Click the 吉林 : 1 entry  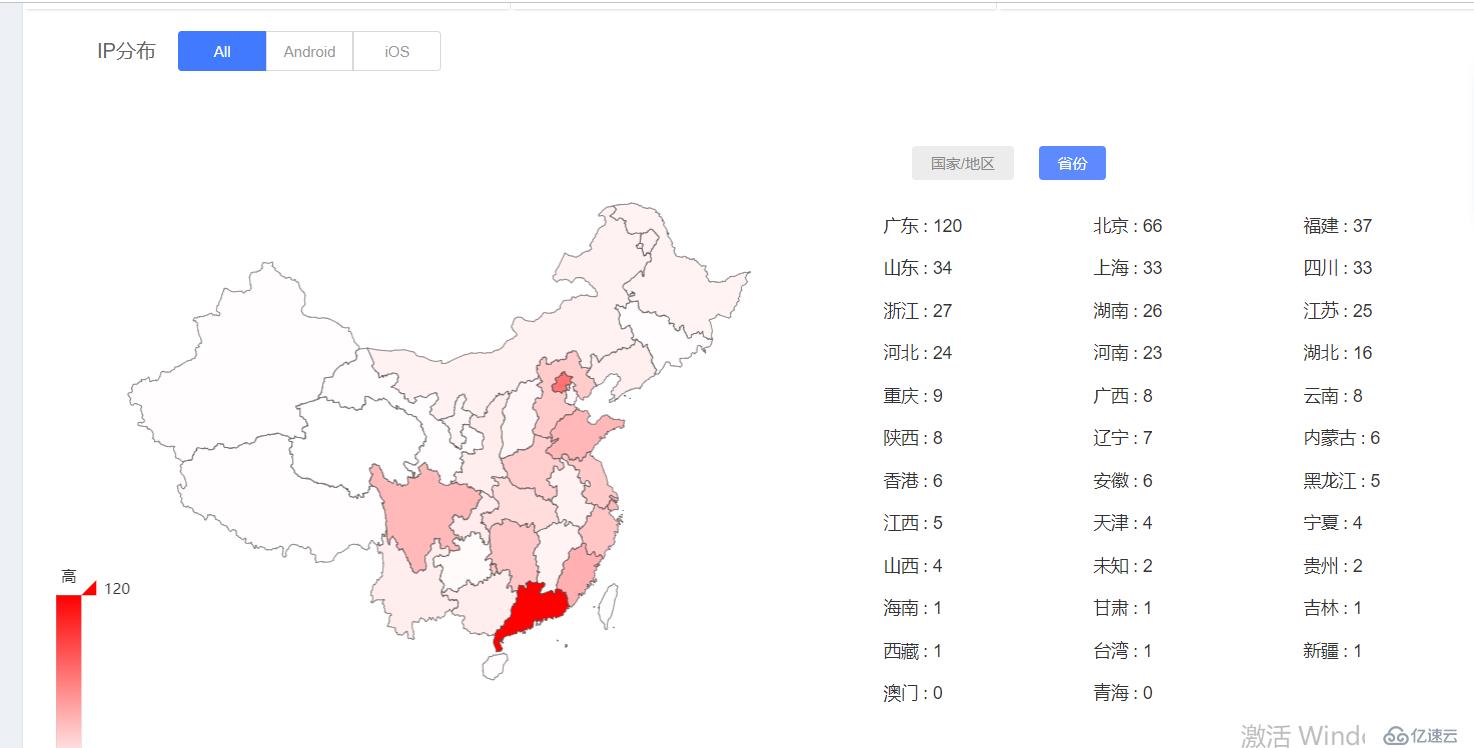pyautogui.click(x=1333, y=608)
